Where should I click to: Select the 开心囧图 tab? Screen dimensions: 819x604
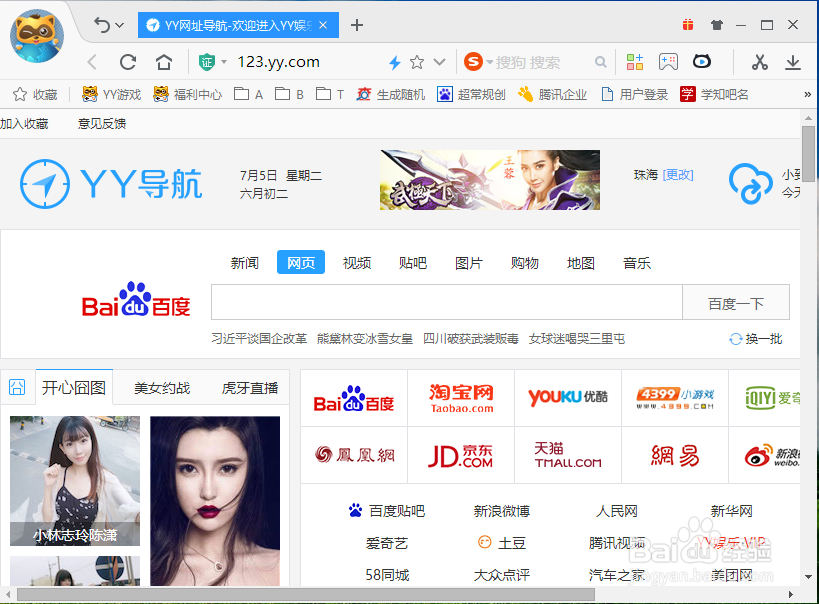point(72,386)
